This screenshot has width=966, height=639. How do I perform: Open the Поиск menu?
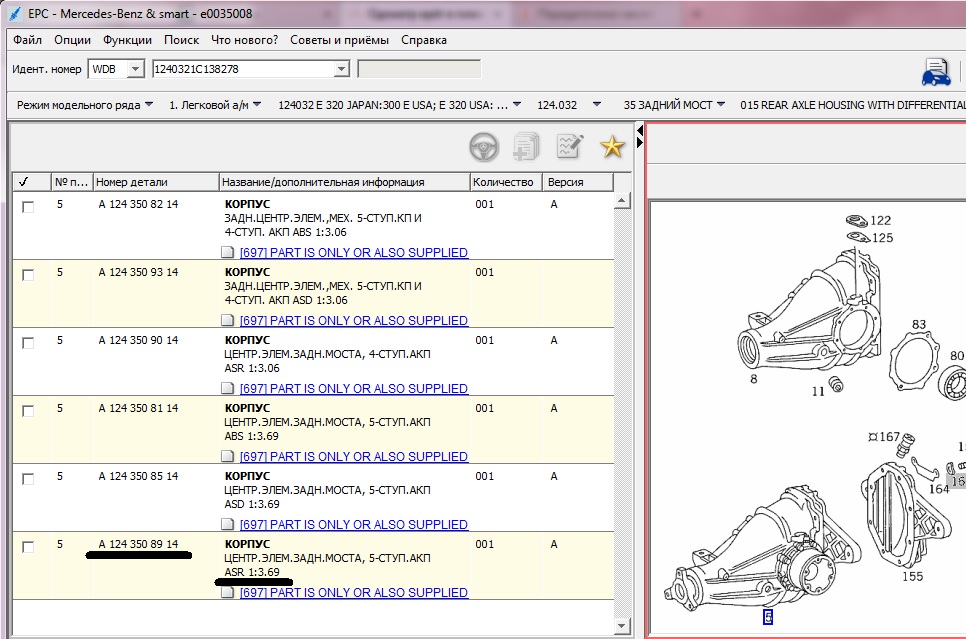181,40
